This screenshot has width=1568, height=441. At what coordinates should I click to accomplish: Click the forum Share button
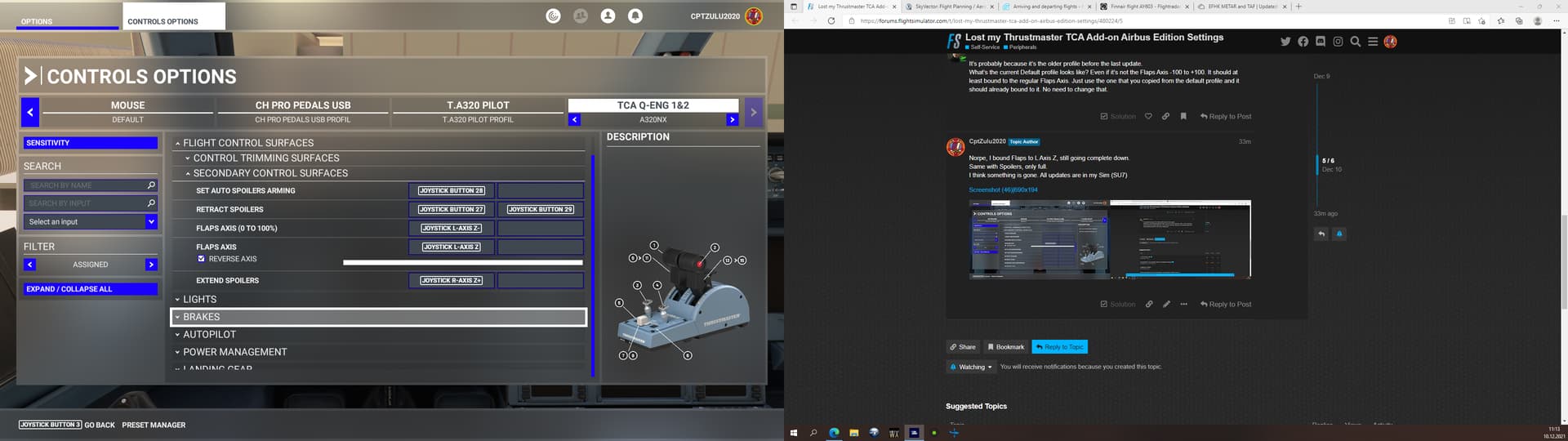(x=963, y=347)
